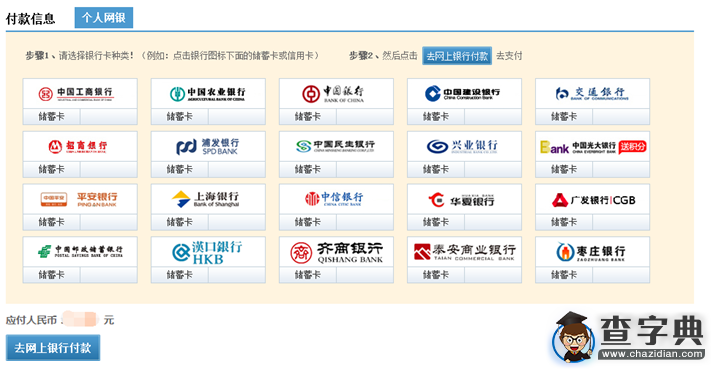Select the 交通银行 logo

(x=592, y=93)
